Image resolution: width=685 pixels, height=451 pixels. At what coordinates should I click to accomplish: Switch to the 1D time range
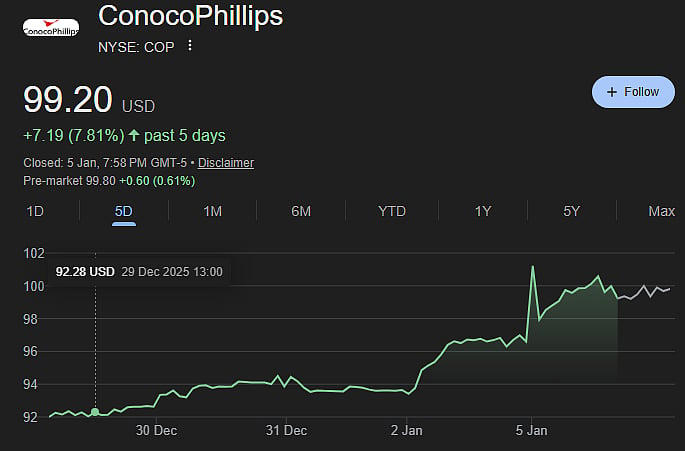(35, 211)
